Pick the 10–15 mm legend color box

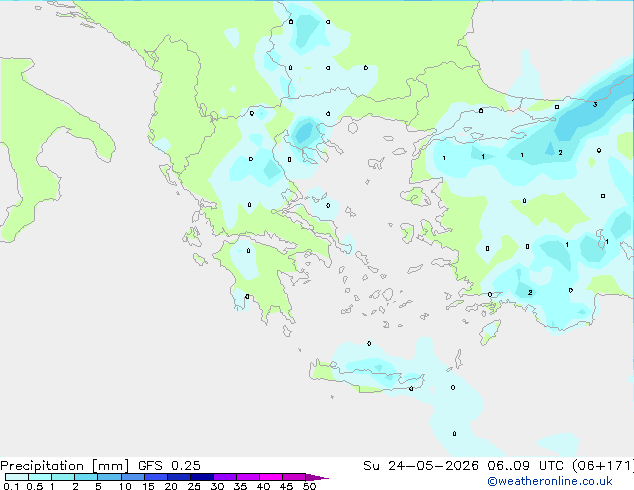[x=132, y=477]
